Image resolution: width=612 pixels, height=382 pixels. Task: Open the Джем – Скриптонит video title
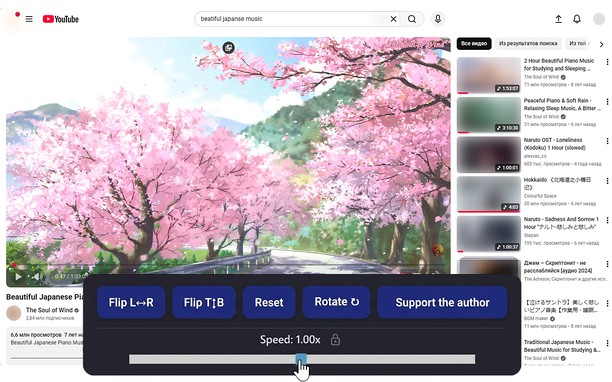558,267
